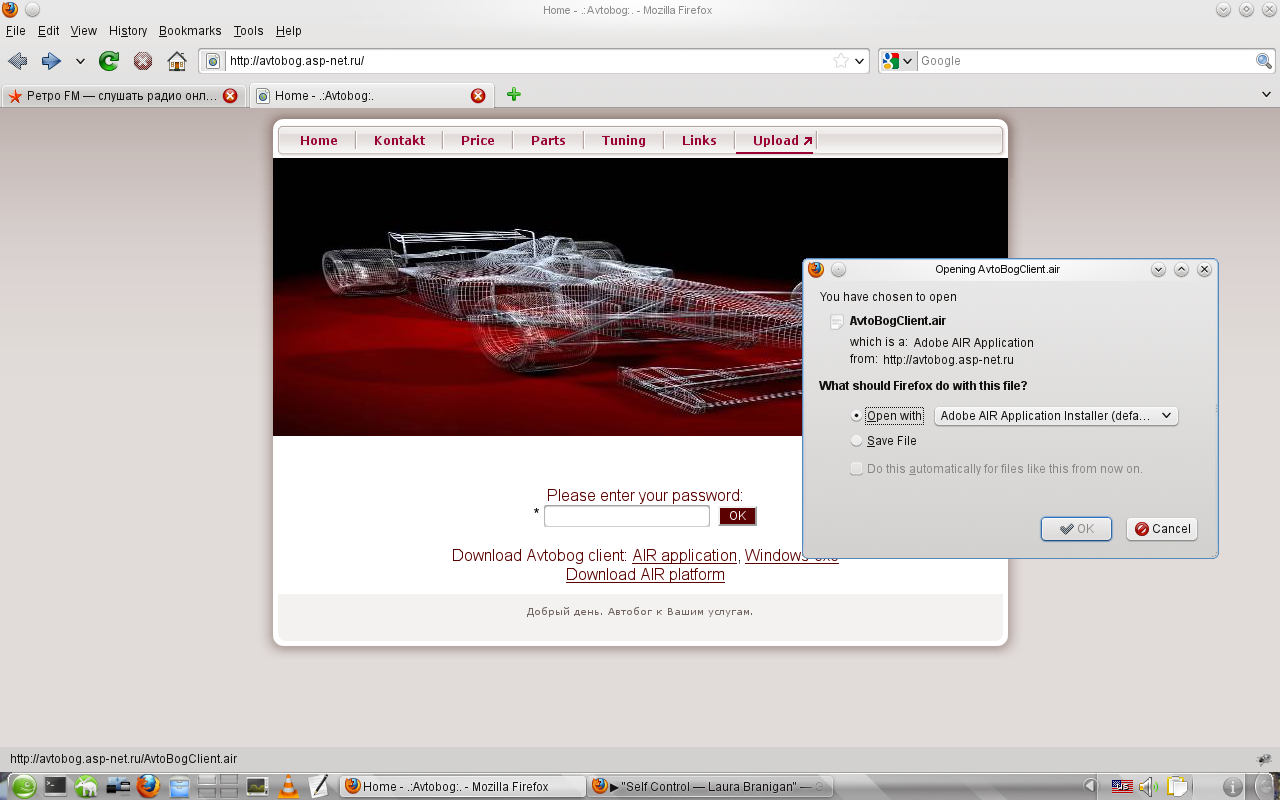Expand the URL bar history dropdown
This screenshot has width=1280, height=800.
tap(859, 61)
